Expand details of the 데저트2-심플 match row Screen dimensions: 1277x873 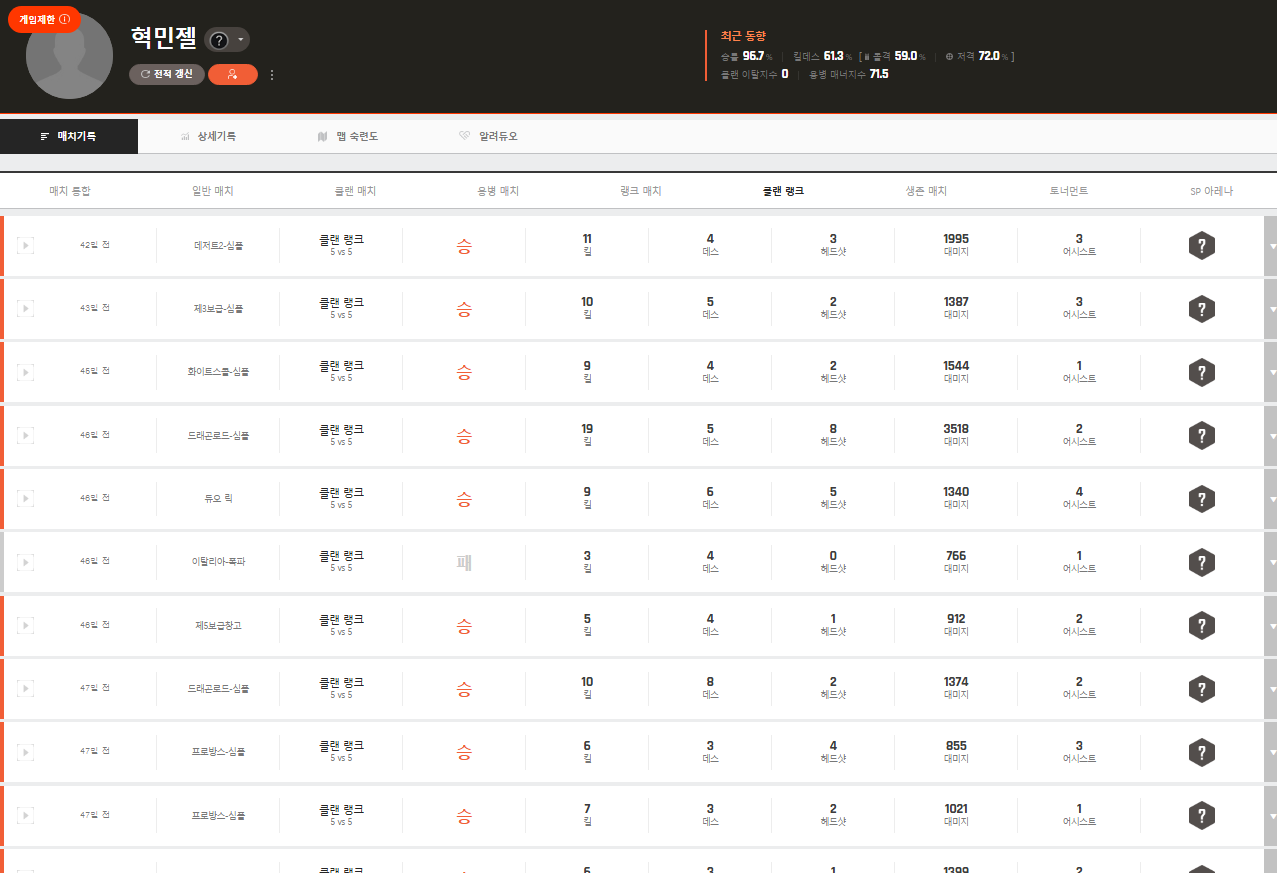click(1270, 246)
